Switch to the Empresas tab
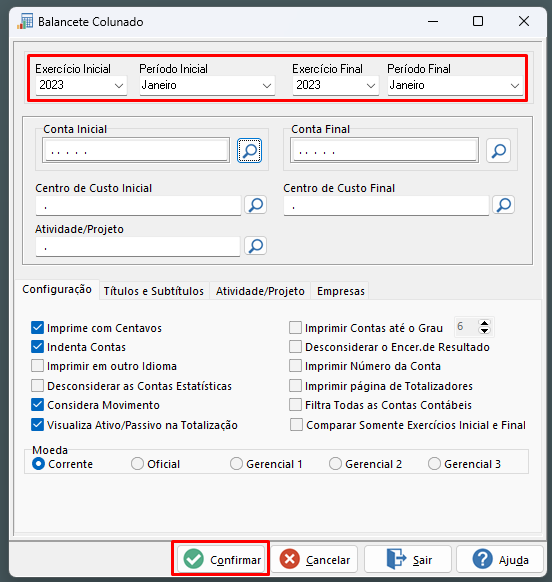Image resolution: width=552 pixels, height=582 pixels. pos(341,291)
